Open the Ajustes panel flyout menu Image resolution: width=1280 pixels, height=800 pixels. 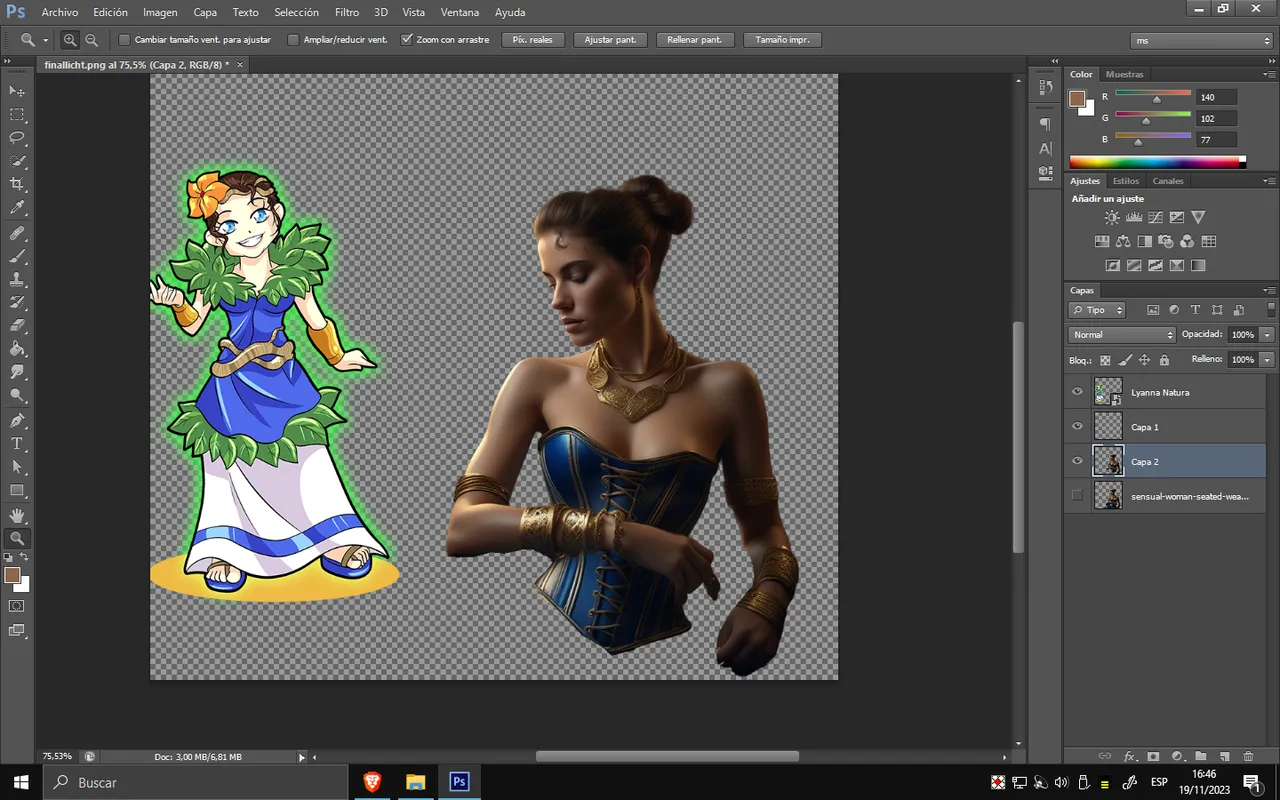click(1270, 181)
